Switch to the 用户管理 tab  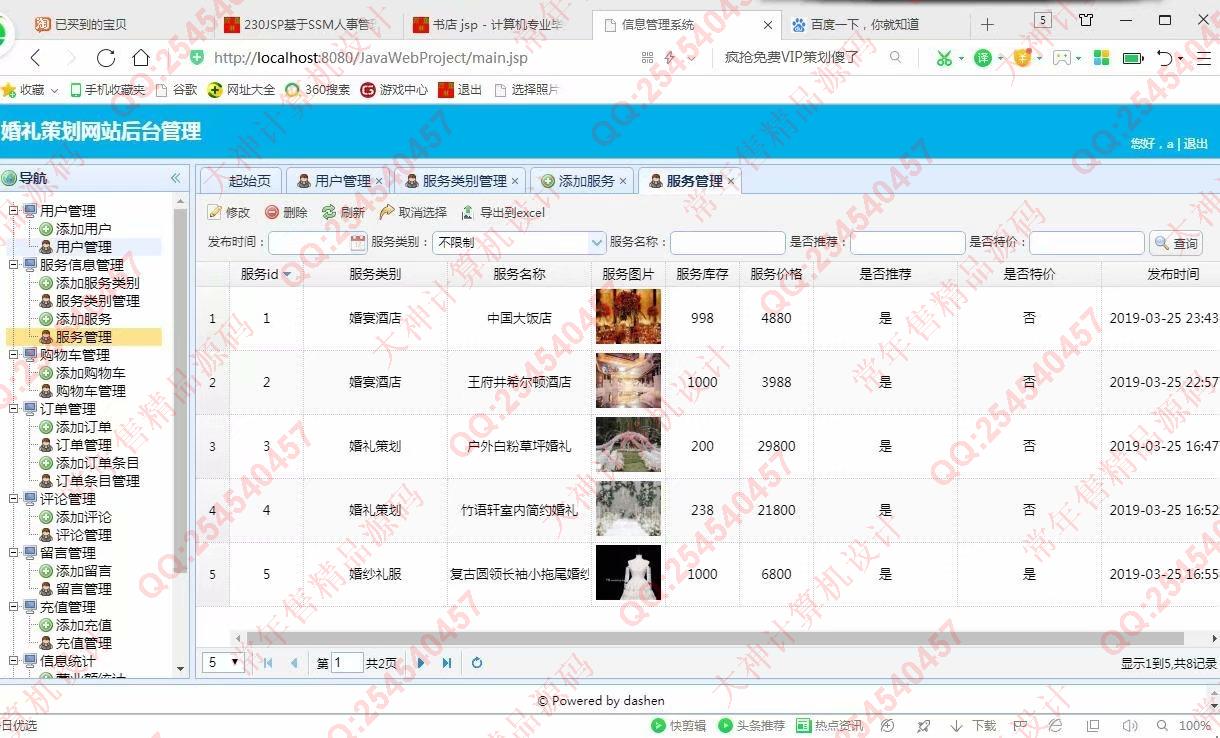[x=335, y=181]
